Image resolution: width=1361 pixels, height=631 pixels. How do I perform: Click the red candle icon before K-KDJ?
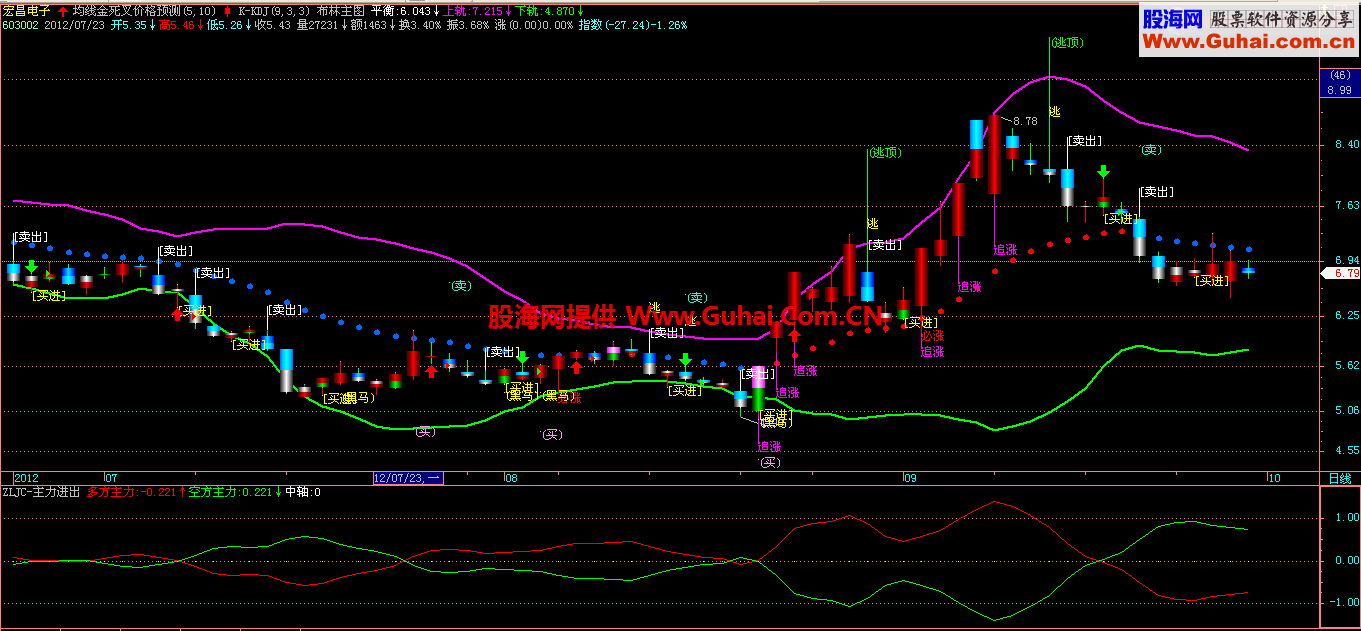coord(228,10)
